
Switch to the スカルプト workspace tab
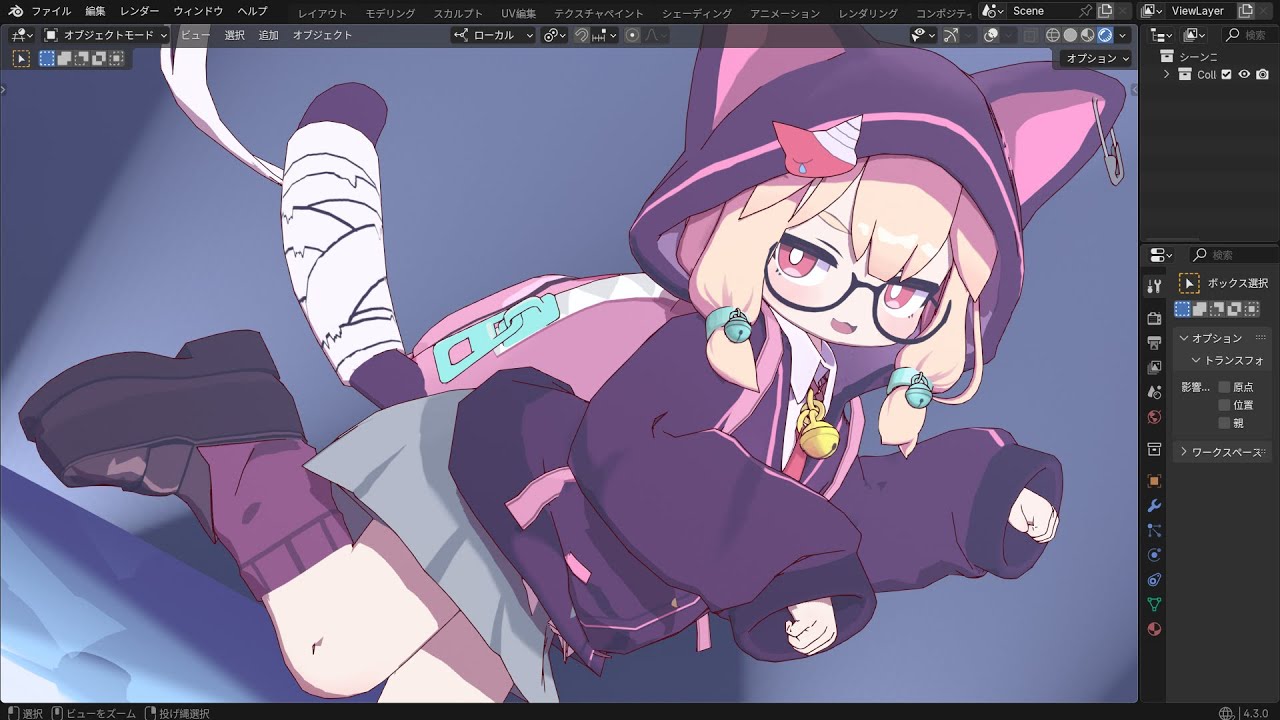coord(458,13)
